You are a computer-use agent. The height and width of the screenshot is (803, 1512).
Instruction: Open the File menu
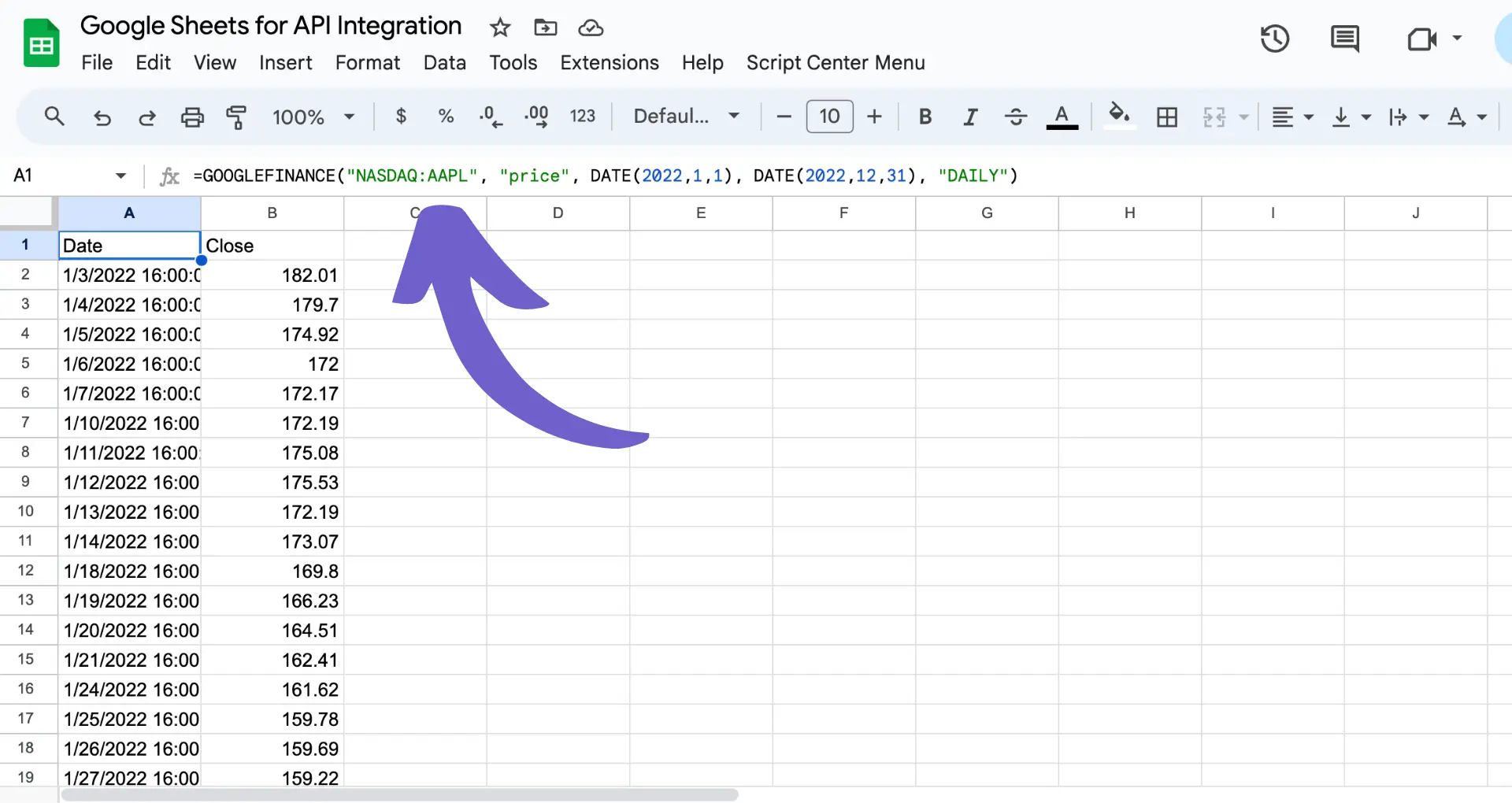click(97, 62)
